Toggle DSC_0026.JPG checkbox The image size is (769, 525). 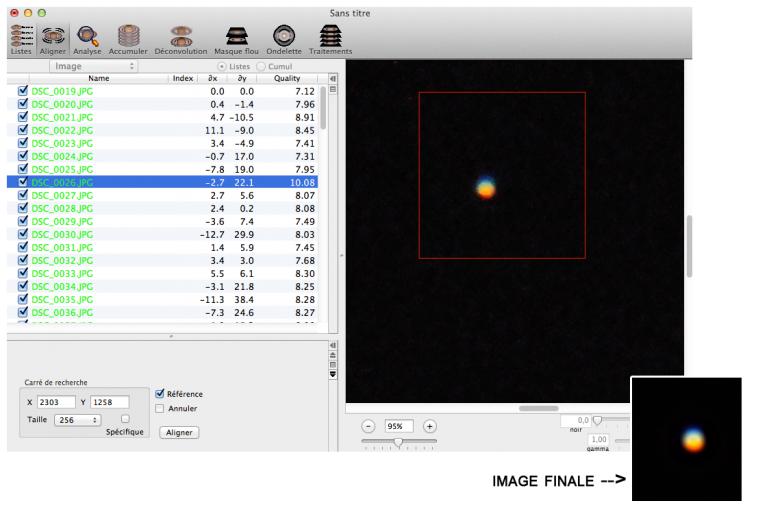click(x=23, y=182)
